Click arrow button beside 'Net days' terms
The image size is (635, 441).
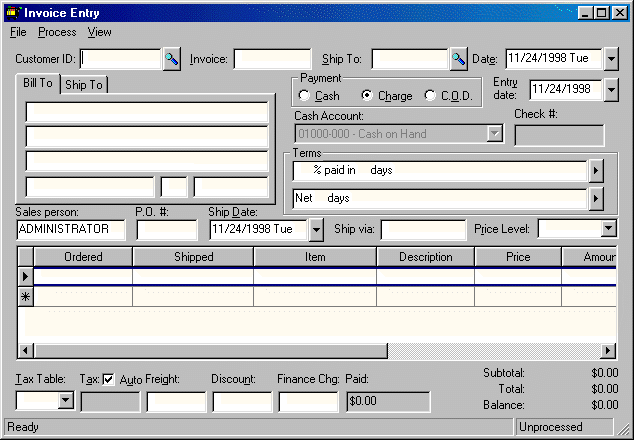(596, 198)
